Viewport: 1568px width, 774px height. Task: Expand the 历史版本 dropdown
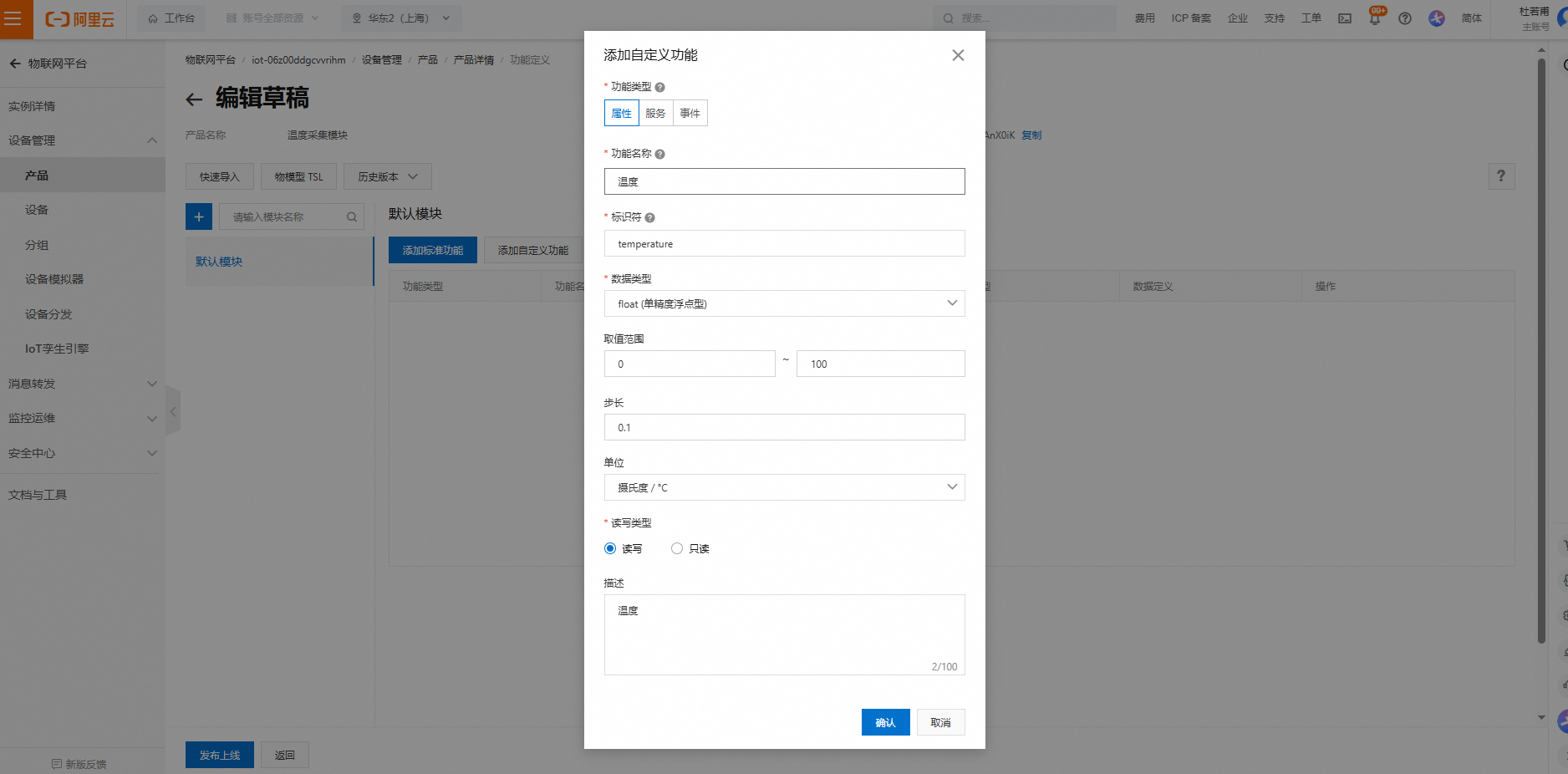pos(387,176)
